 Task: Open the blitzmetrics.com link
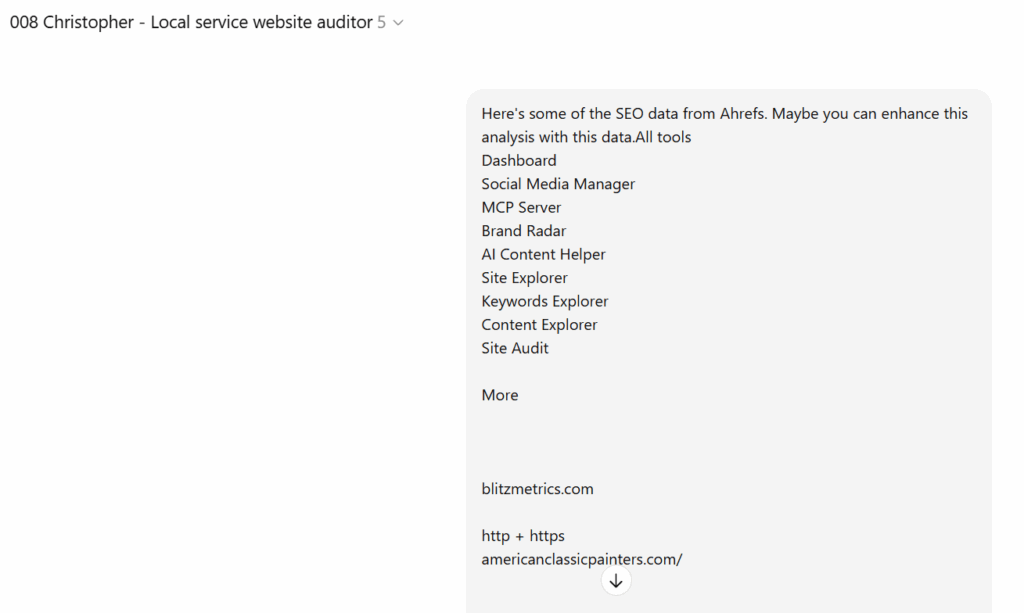(537, 489)
